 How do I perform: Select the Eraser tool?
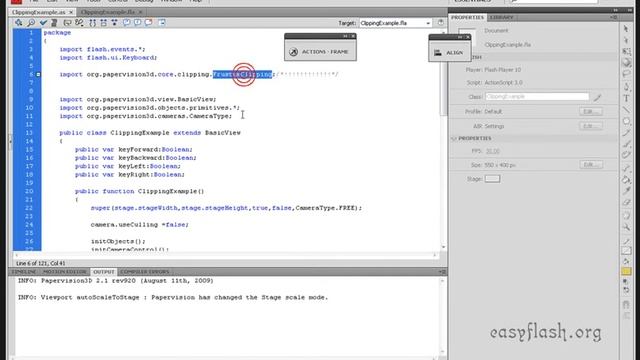tap(626, 203)
